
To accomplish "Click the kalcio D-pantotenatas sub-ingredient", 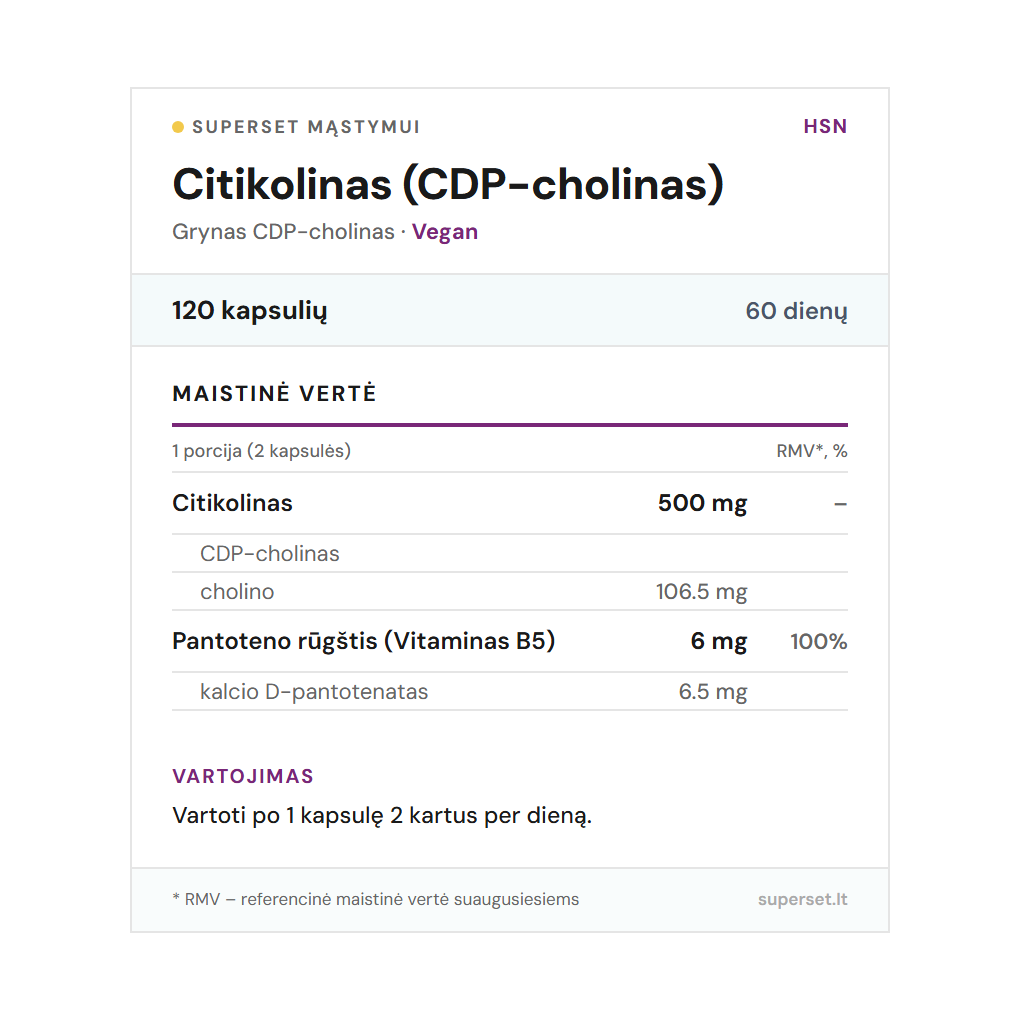I will pos(314,692).
